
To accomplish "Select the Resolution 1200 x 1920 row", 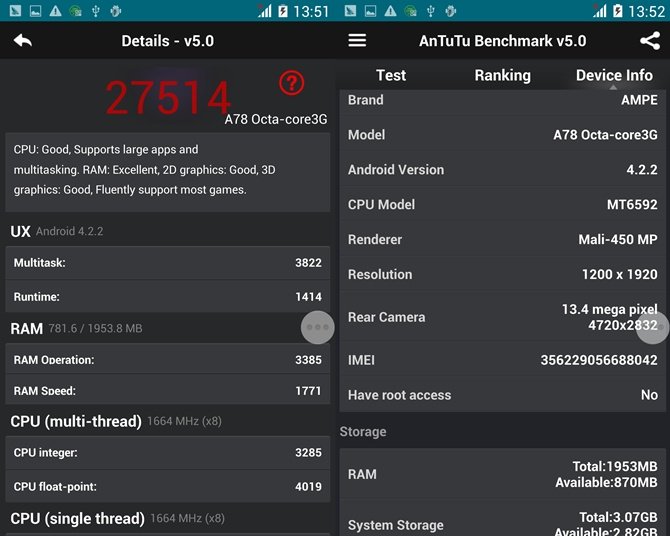I will click(502, 274).
